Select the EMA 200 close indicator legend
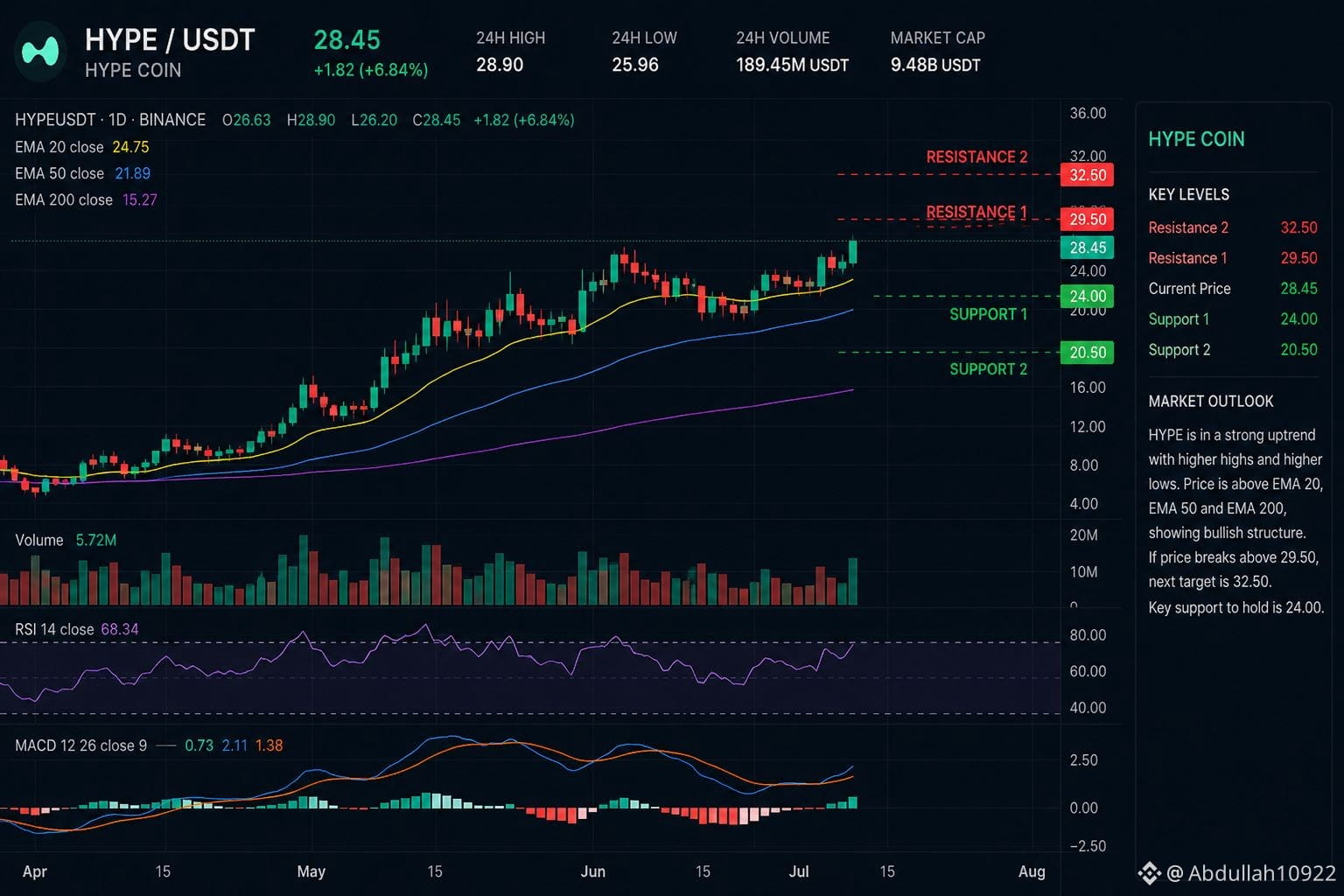The width and height of the screenshot is (1344, 896). coord(86,199)
